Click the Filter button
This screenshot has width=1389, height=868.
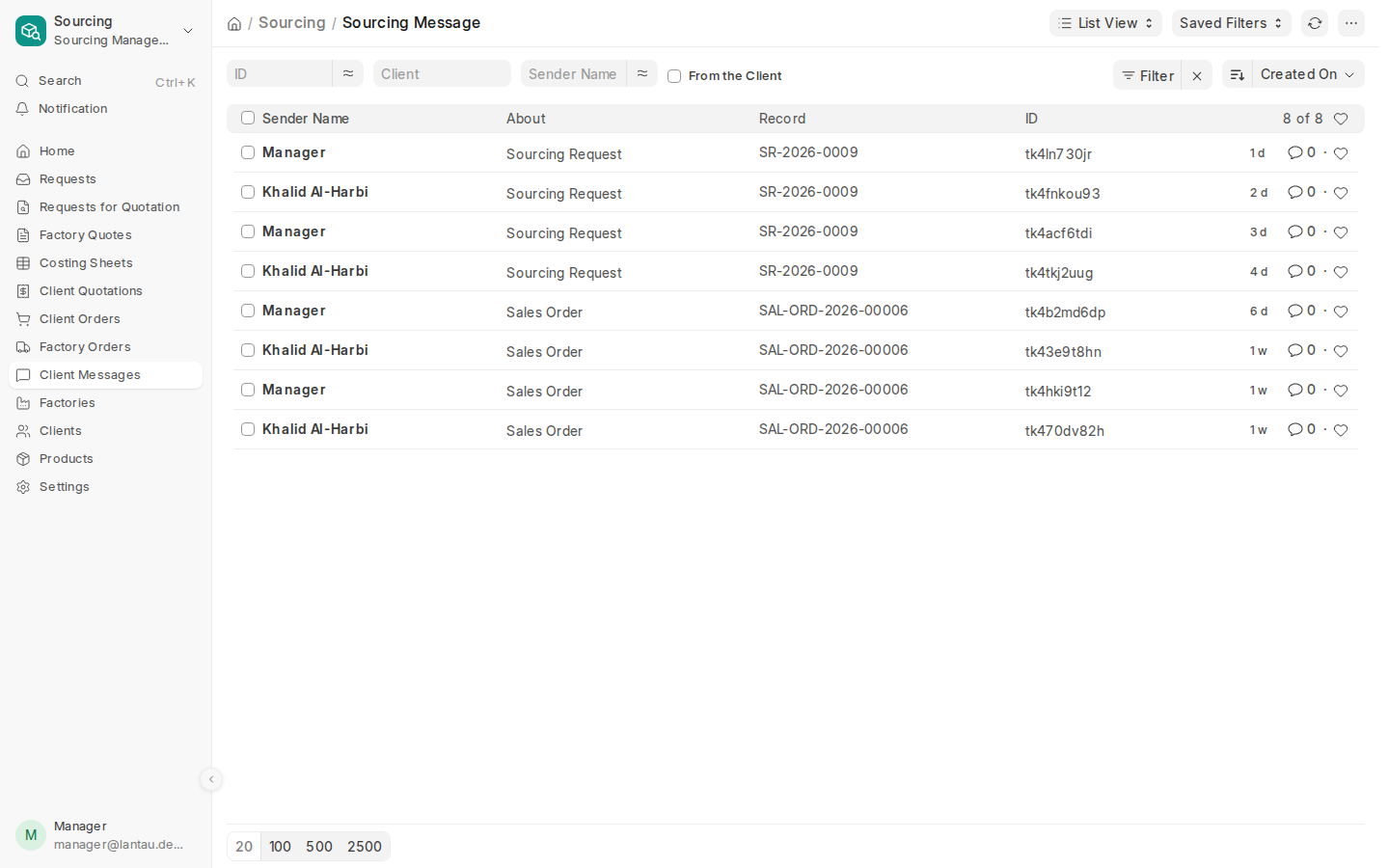click(x=1147, y=75)
